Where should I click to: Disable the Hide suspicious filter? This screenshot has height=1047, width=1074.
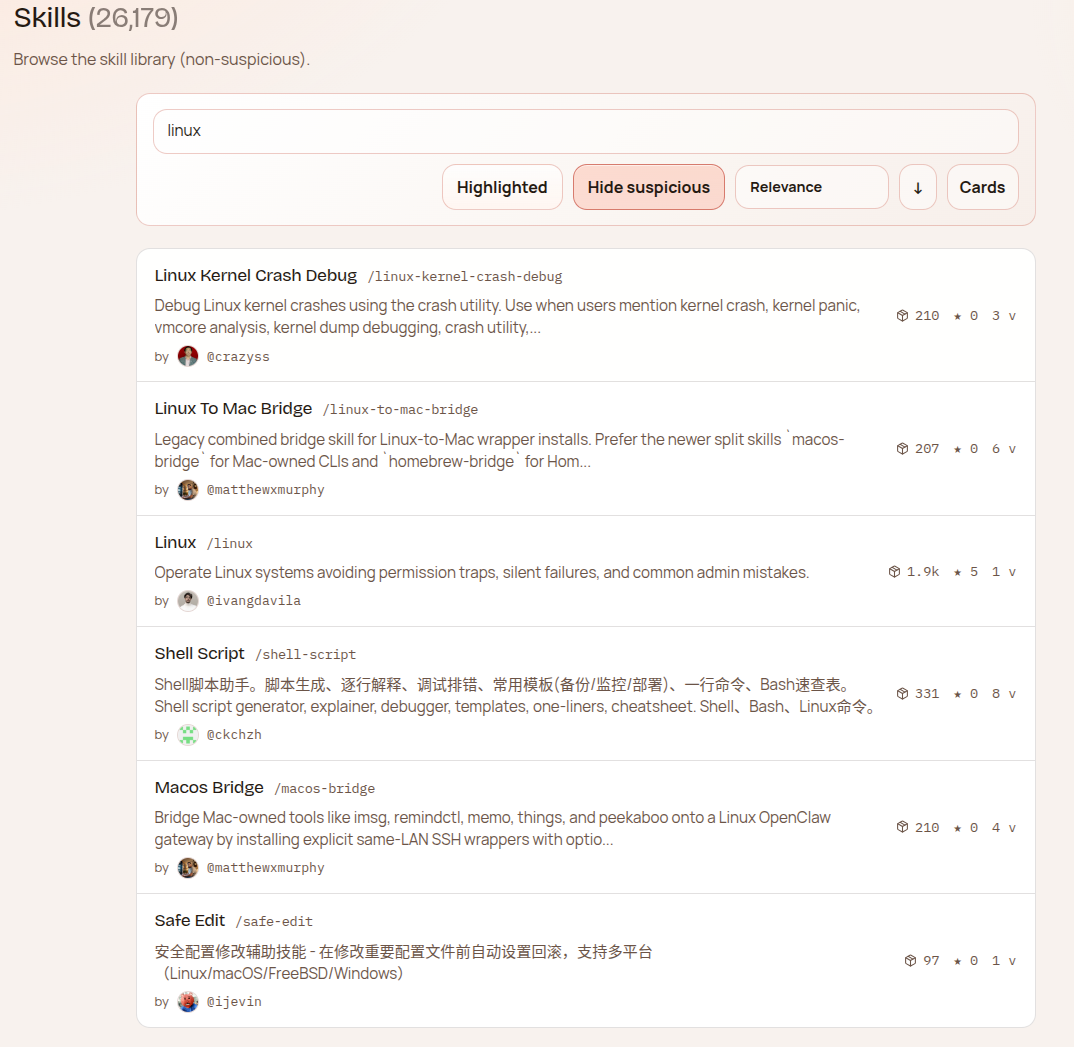click(648, 187)
